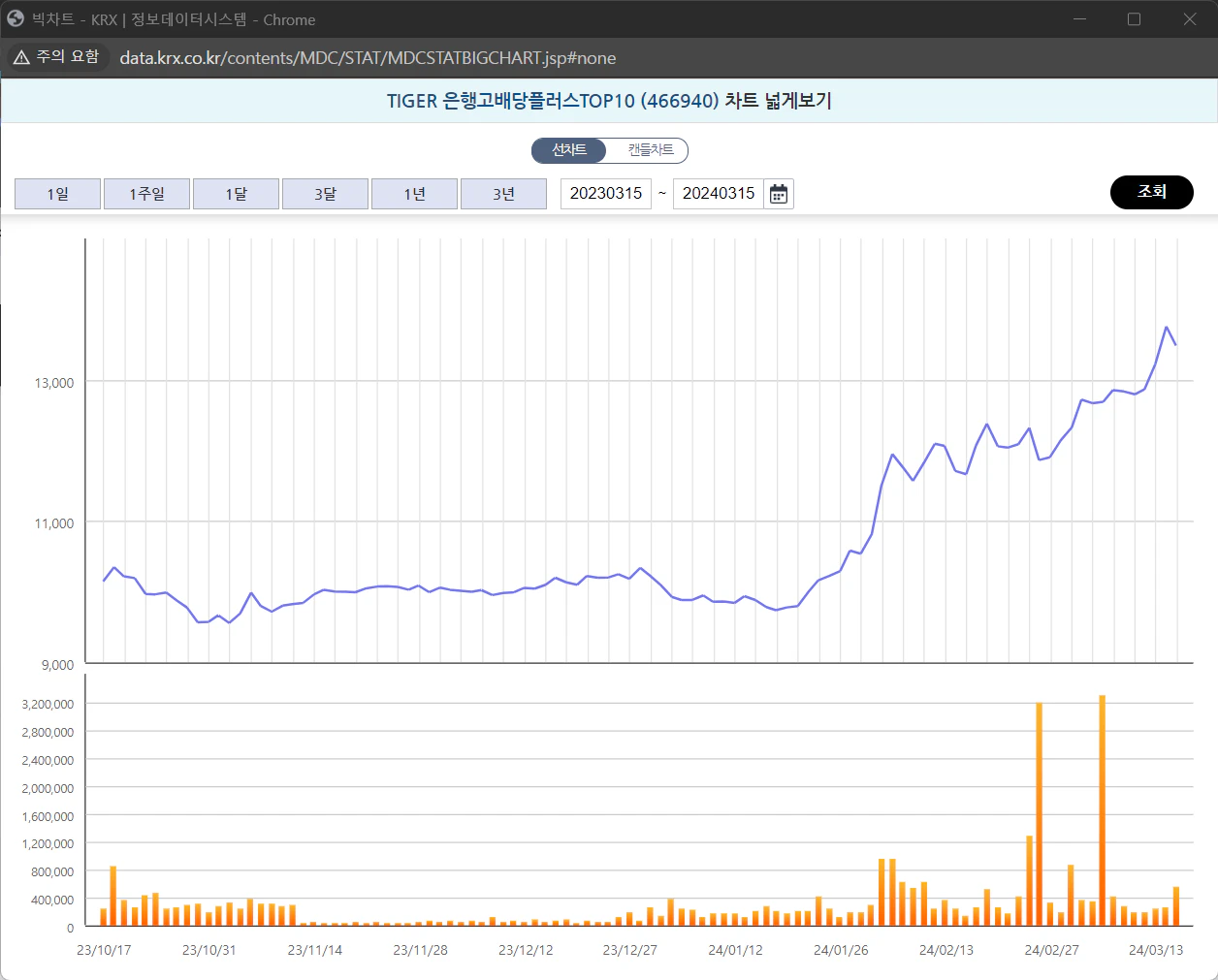1218x980 pixels.
Task: Click the 23/11/28 date axis label
Action: [x=421, y=951]
